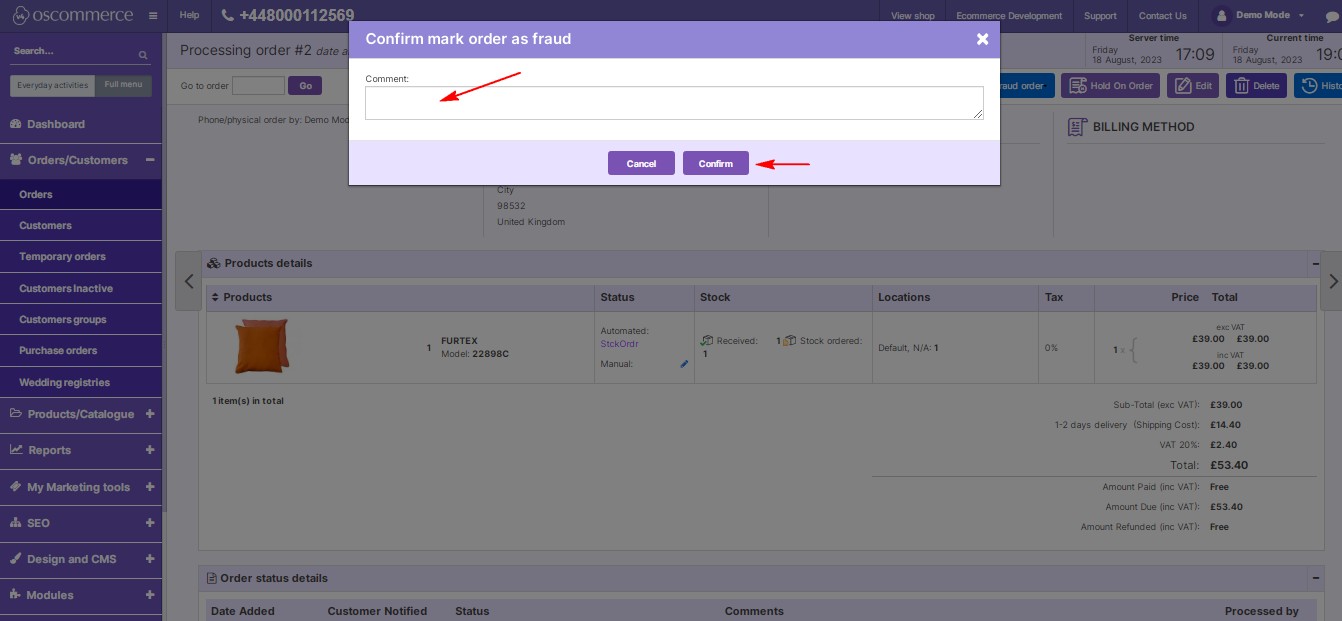Open the chat bubble icon top right
The height and width of the screenshot is (621, 1342).
click(x=1333, y=15)
